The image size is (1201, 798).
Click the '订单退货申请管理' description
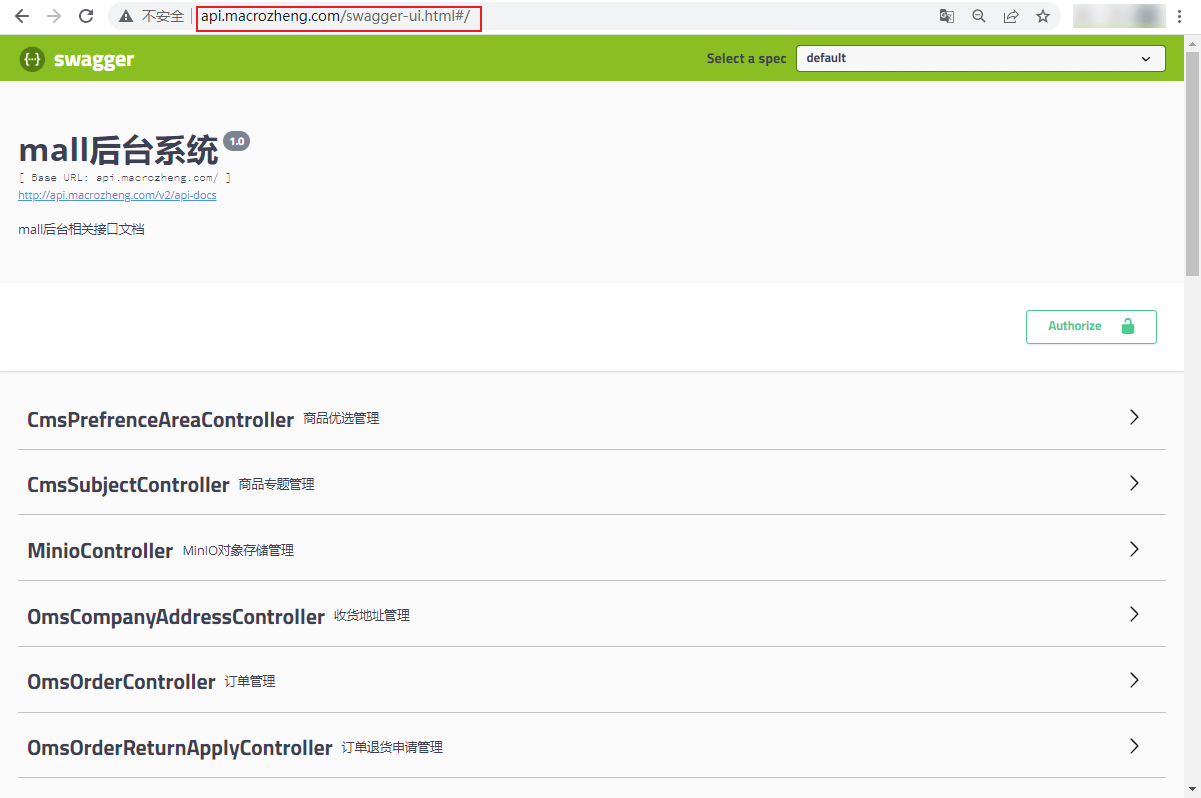coord(392,748)
